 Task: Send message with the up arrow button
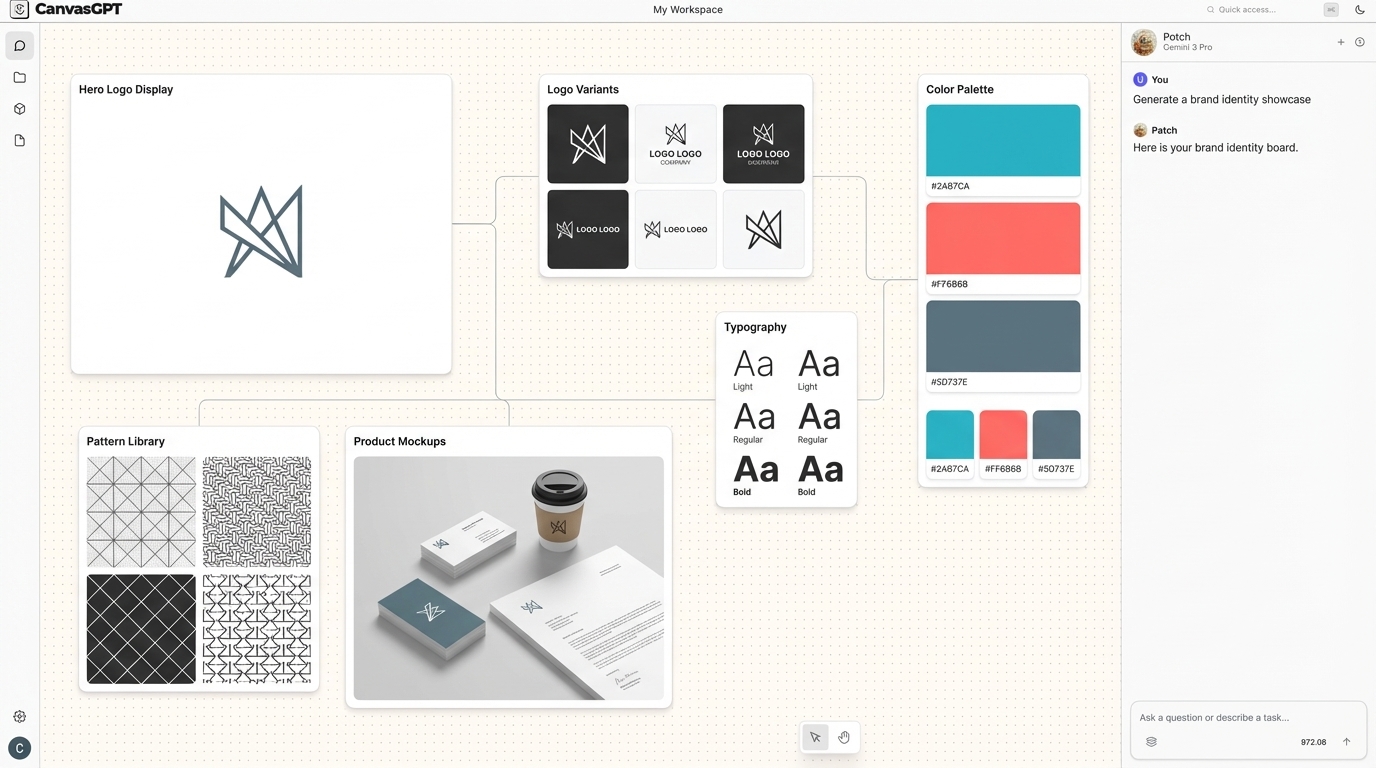pyautogui.click(x=1346, y=742)
